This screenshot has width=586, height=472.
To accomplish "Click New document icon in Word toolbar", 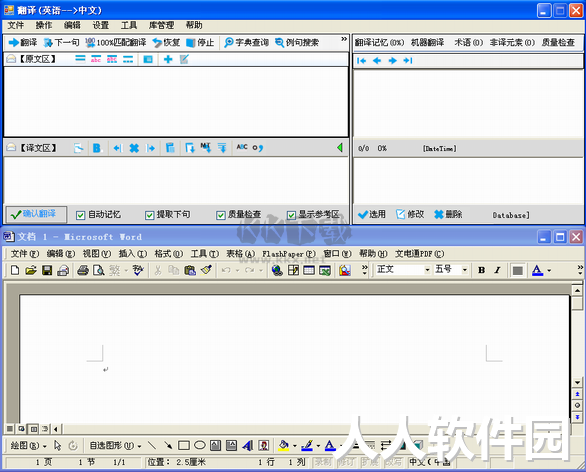I will pos(15,270).
